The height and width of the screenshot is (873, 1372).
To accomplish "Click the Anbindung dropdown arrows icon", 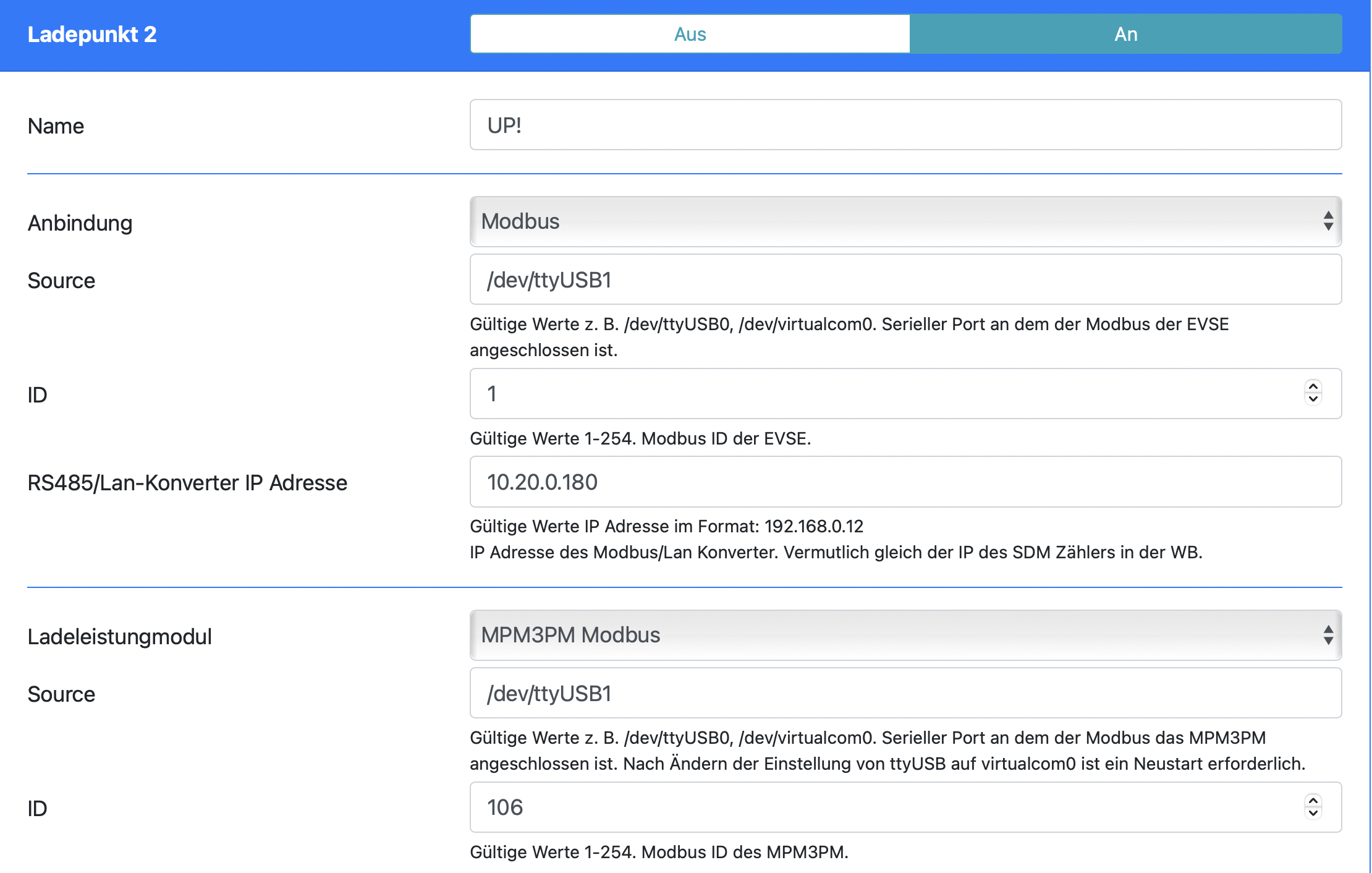I will click(1328, 221).
